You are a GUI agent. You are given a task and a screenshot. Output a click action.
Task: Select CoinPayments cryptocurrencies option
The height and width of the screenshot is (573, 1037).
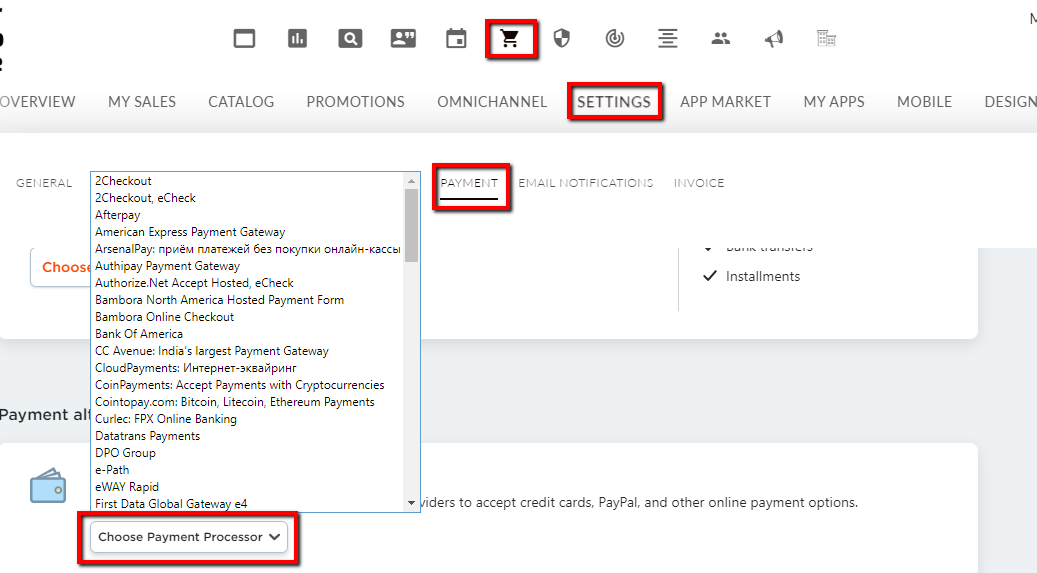point(247,385)
